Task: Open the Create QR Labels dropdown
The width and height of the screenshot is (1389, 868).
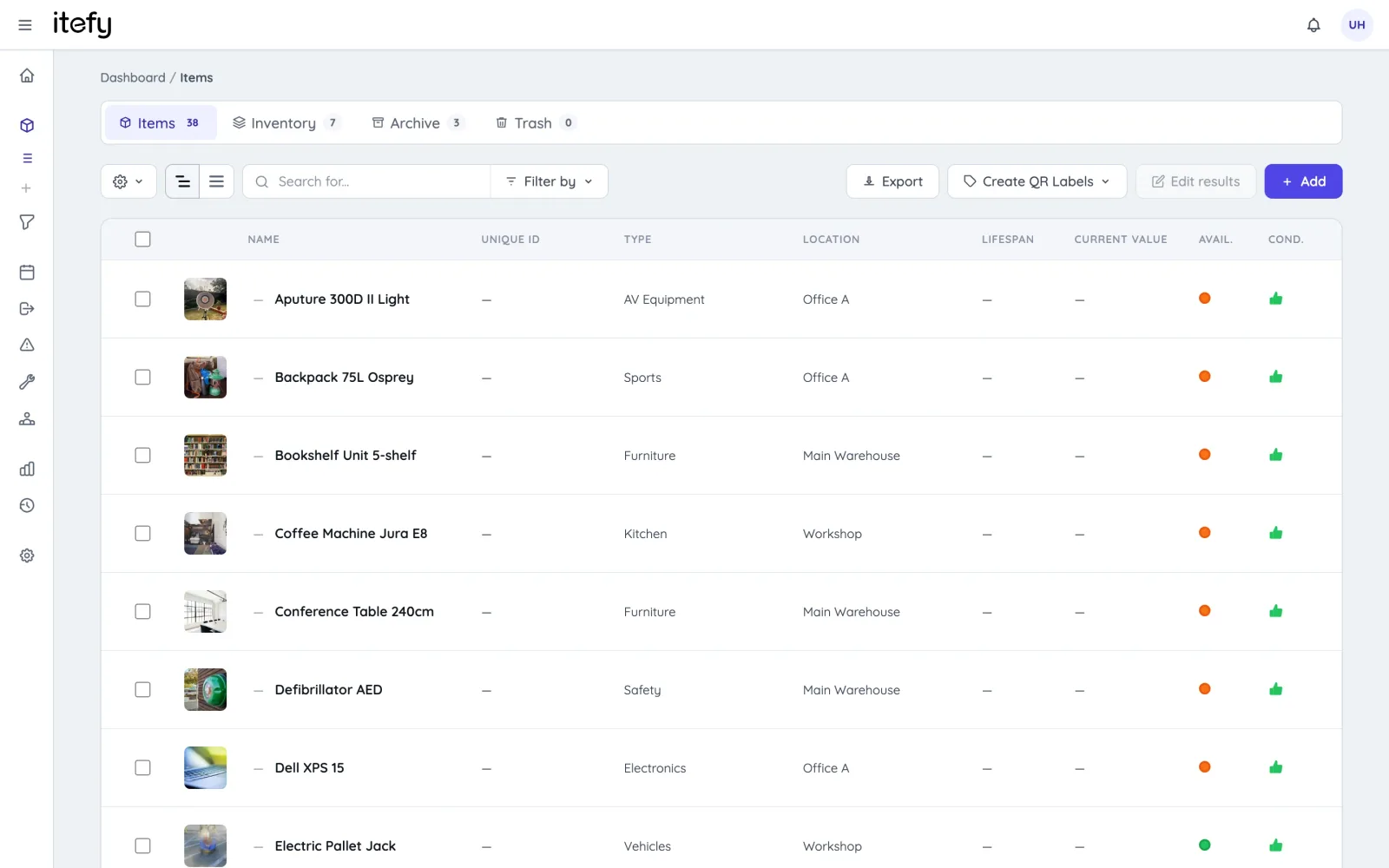Action: coord(1037,181)
